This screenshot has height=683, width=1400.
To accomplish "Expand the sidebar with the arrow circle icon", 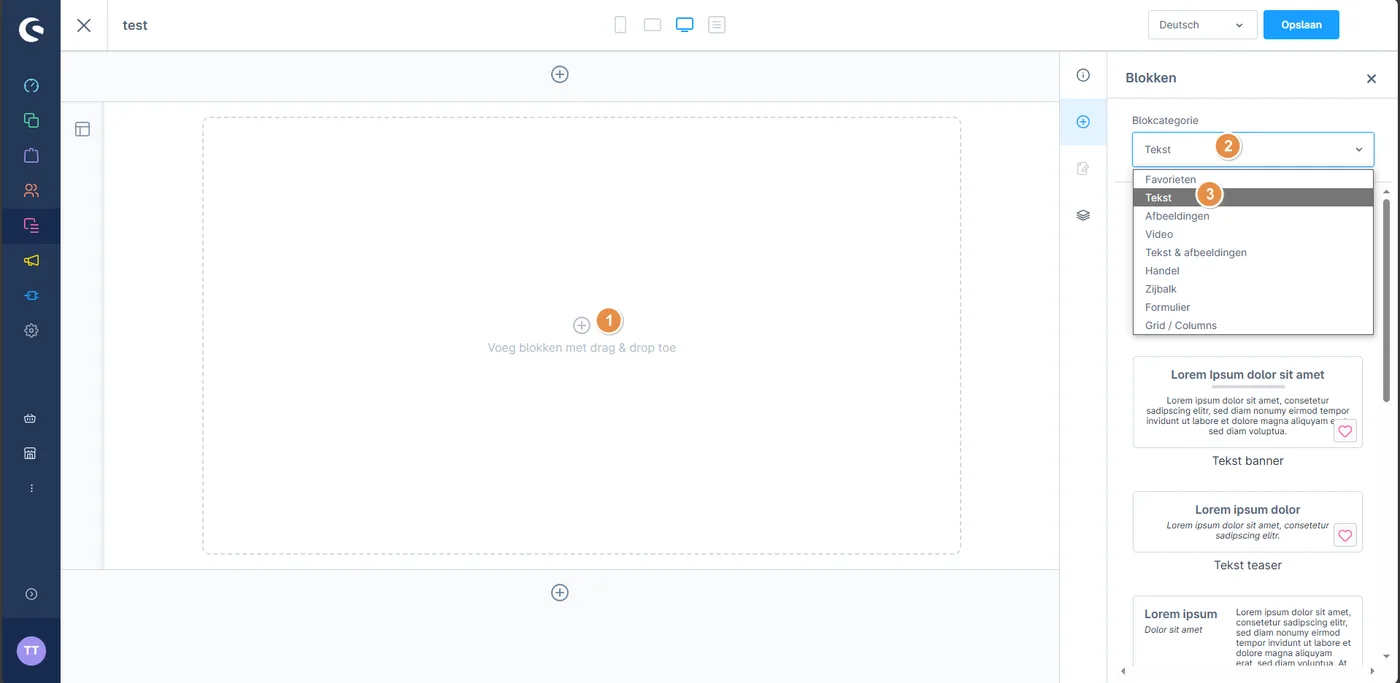I will click(31, 594).
